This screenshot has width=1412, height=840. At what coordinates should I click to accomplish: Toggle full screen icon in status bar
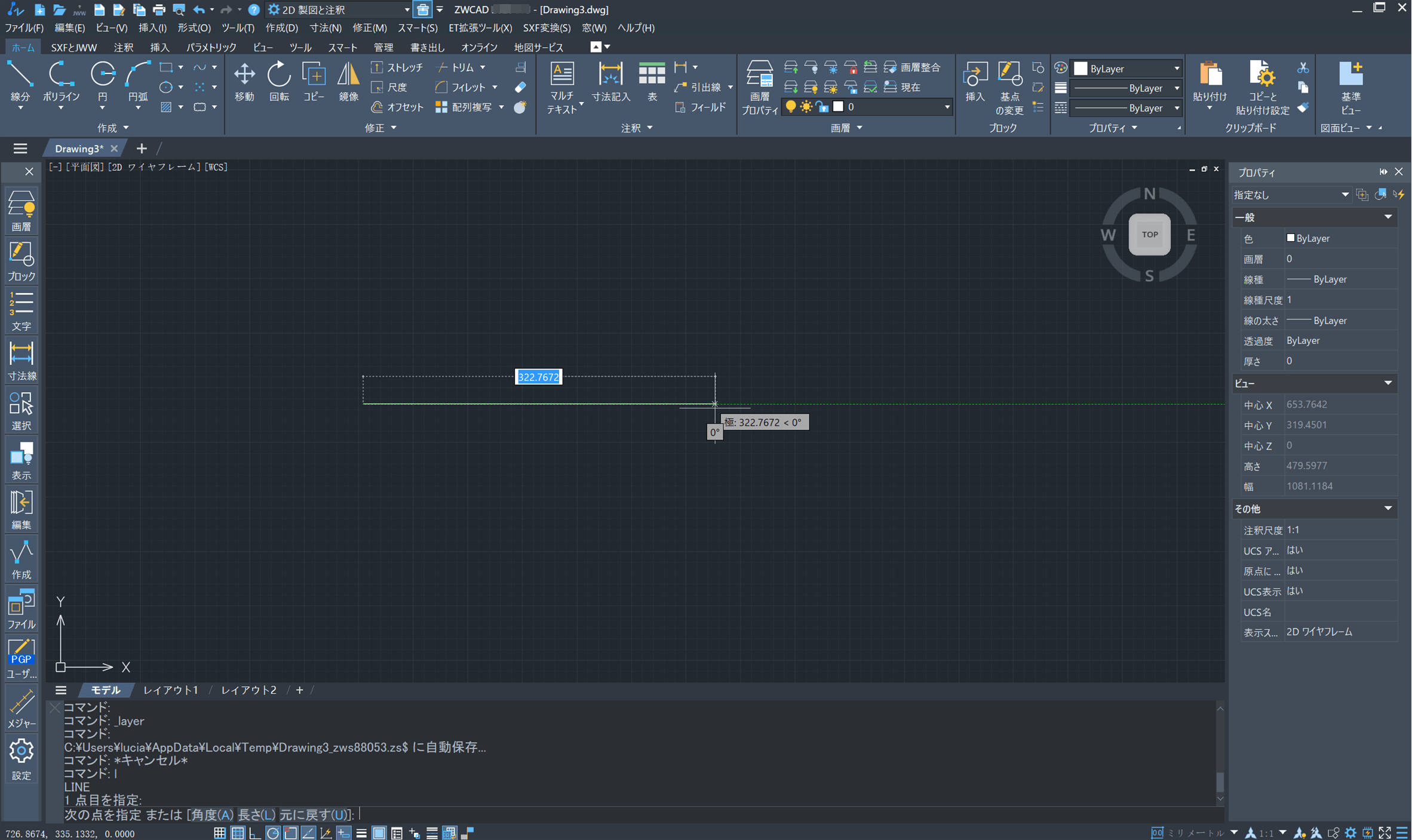point(1385,833)
